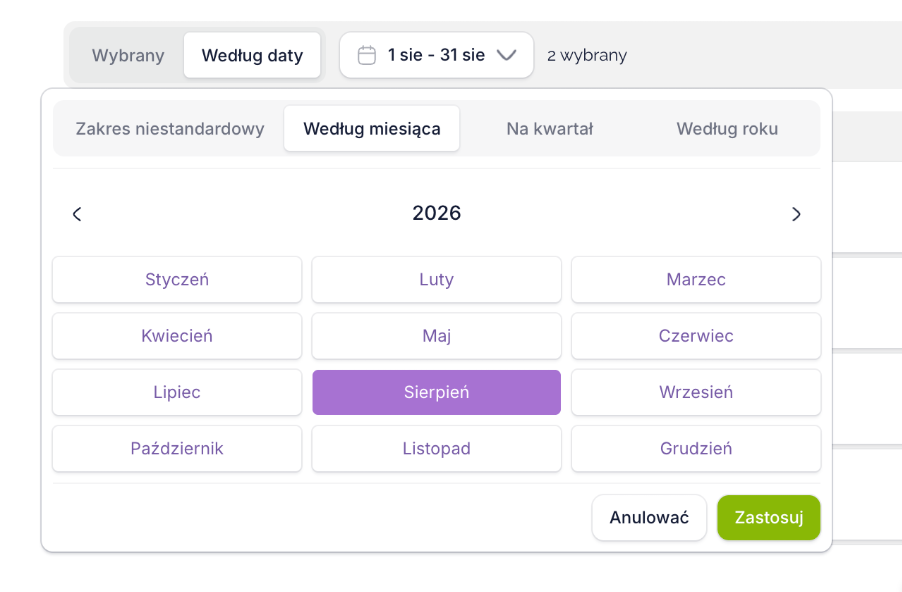Open the Według roku tab
Image resolution: width=902 pixels, height=592 pixels.
(x=727, y=128)
